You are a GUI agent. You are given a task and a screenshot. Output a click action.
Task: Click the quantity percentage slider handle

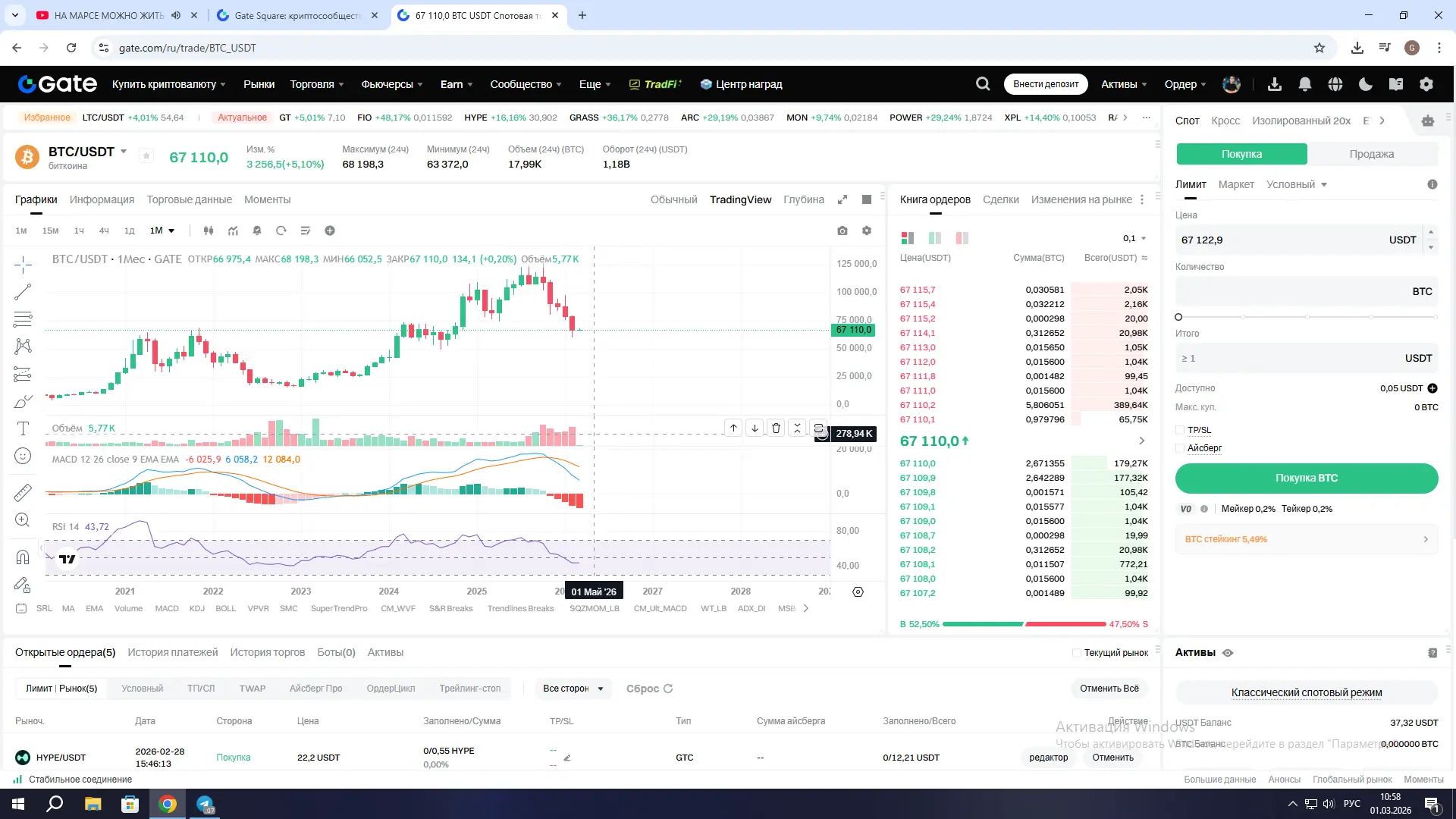(x=1178, y=317)
